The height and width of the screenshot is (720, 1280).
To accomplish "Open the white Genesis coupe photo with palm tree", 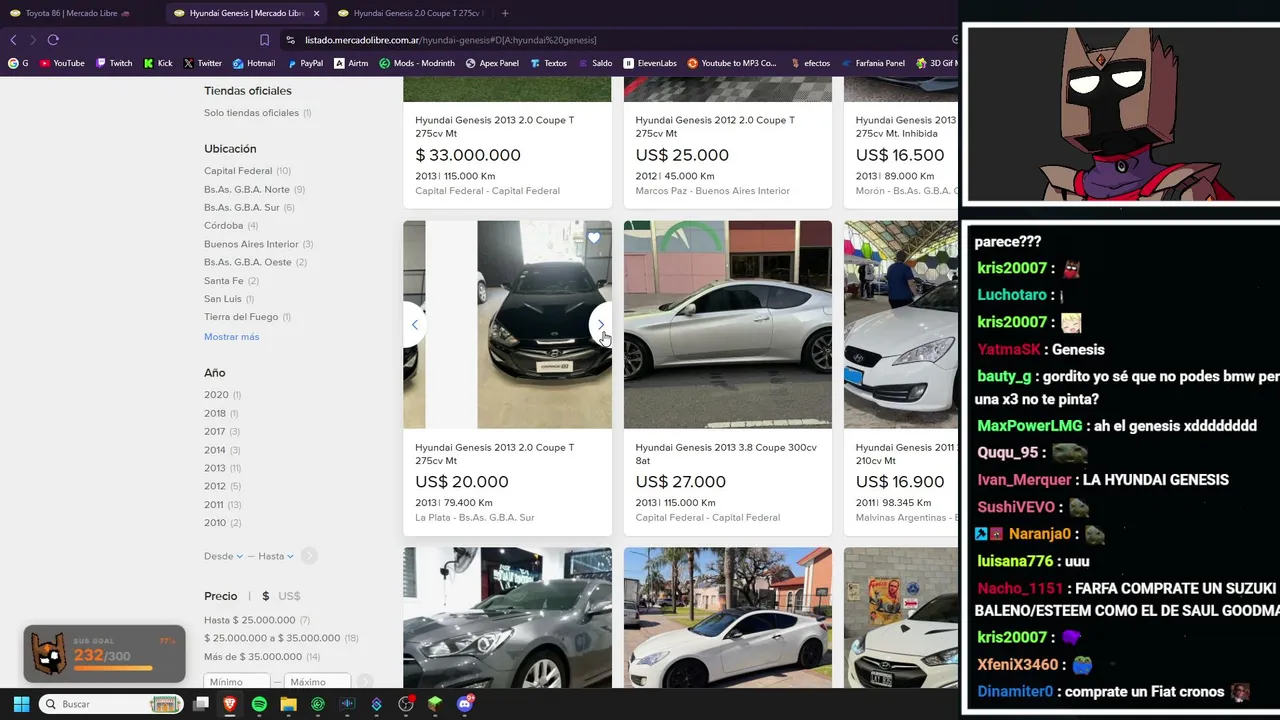I will (x=728, y=618).
